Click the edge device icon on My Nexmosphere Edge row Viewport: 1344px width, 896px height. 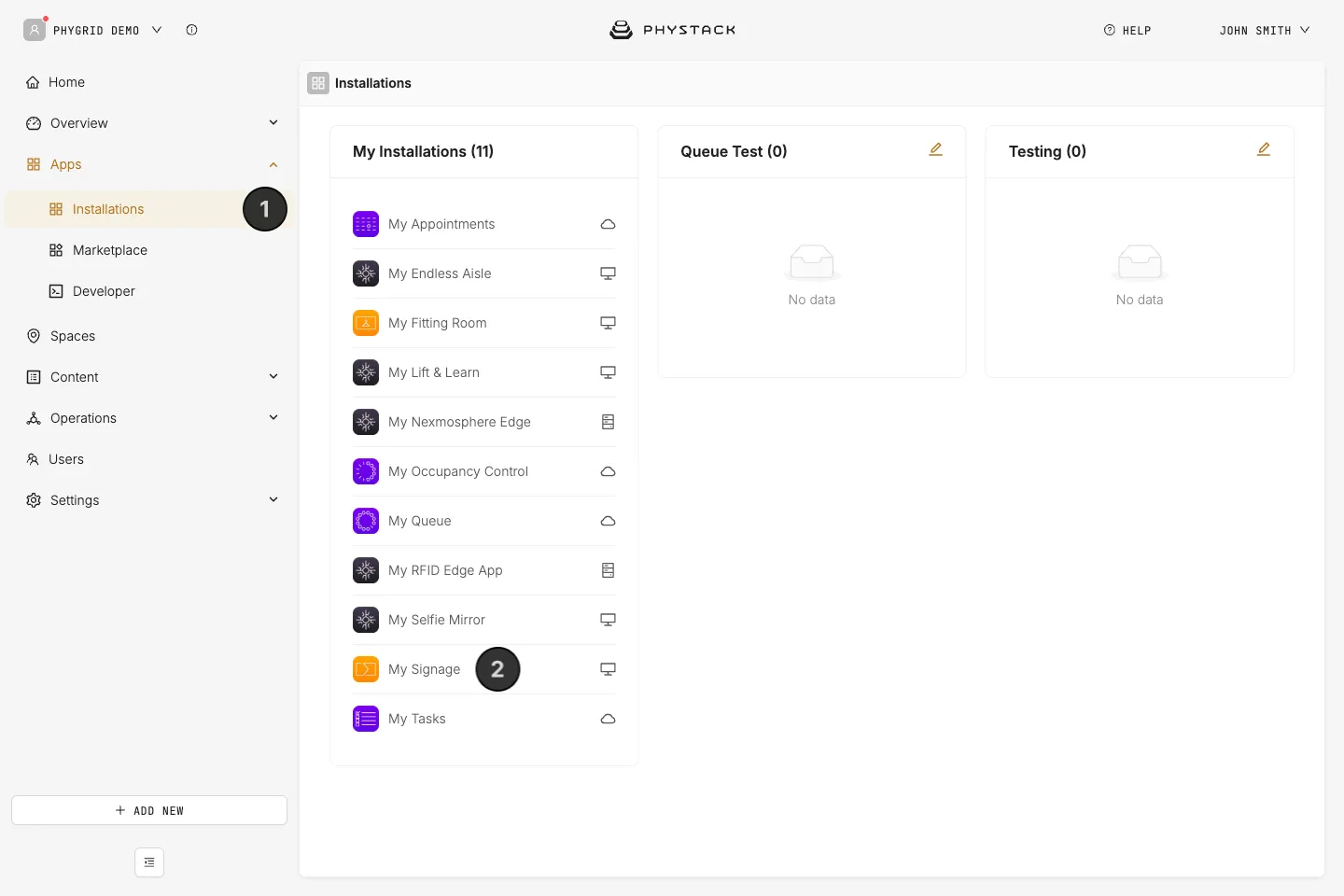pos(608,422)
